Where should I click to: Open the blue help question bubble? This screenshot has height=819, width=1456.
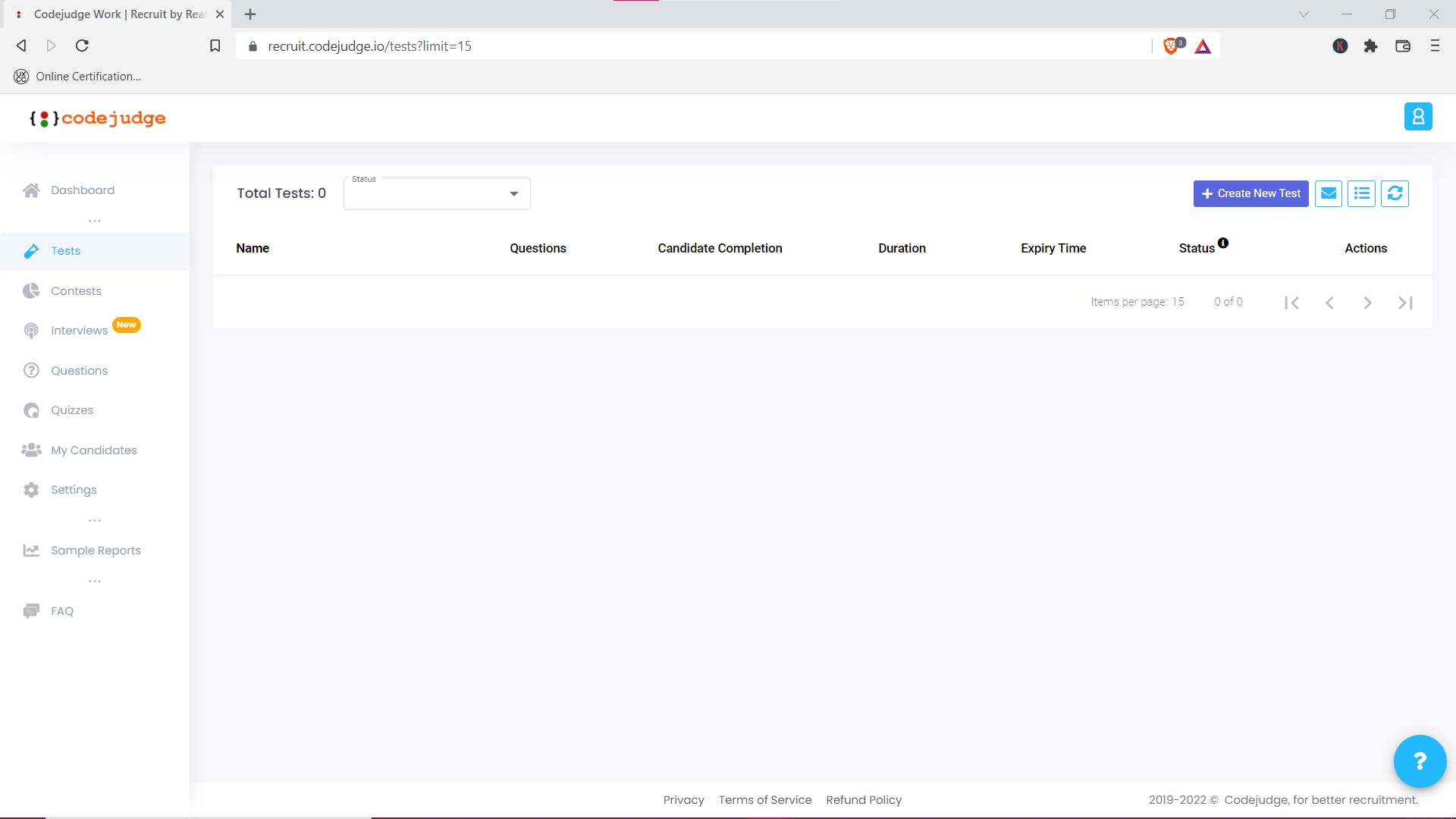(1420, 761)
